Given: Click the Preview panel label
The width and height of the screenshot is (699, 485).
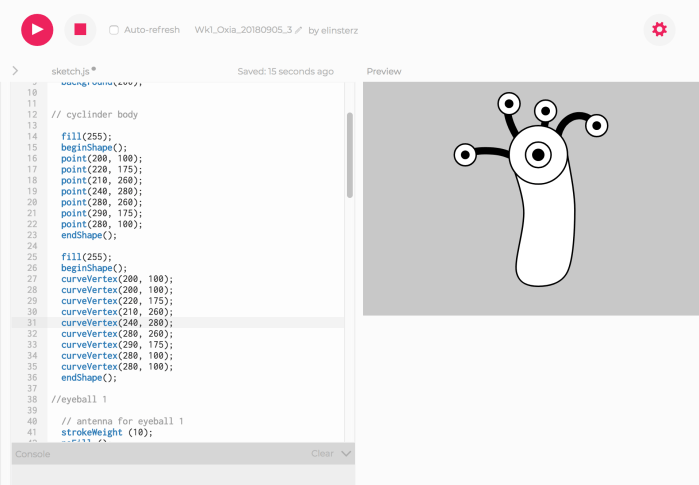Looking at the screenshot, I should 384,71.
